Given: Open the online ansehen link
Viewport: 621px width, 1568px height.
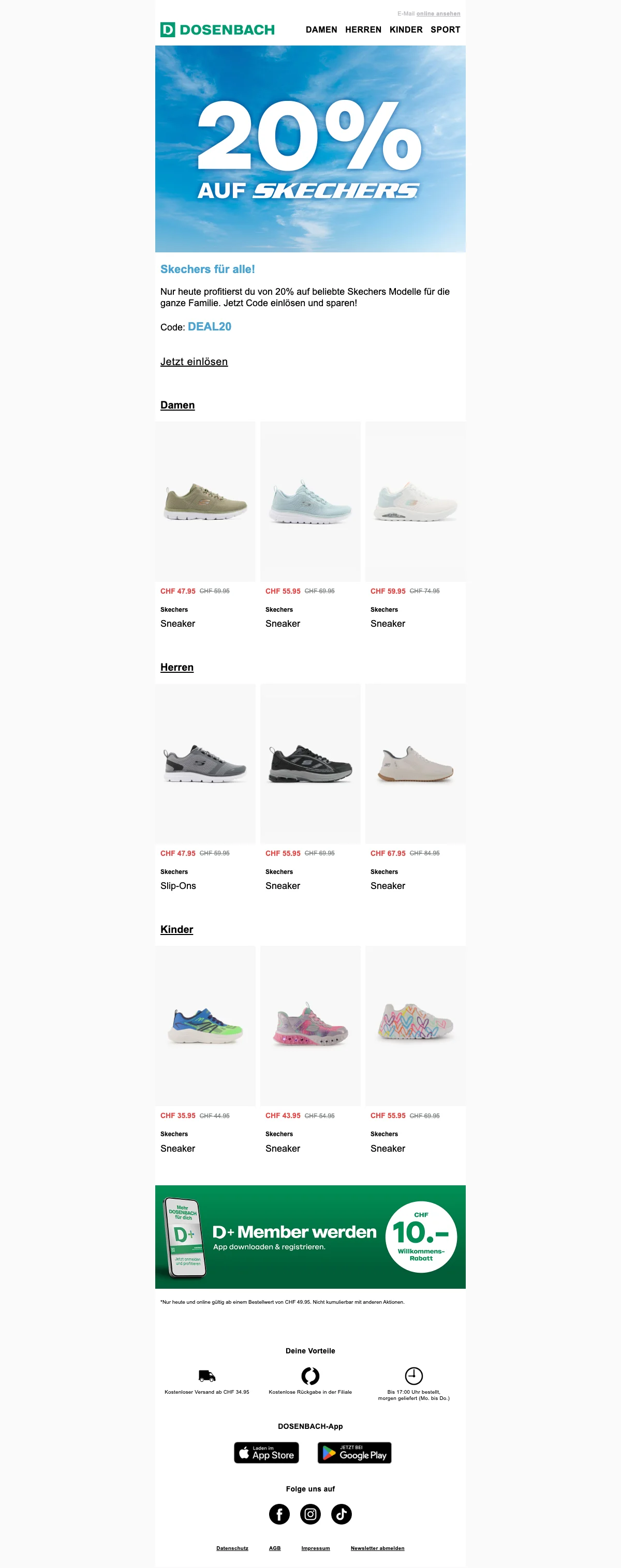Looking at the screenshot, I should tap(438, 13).
